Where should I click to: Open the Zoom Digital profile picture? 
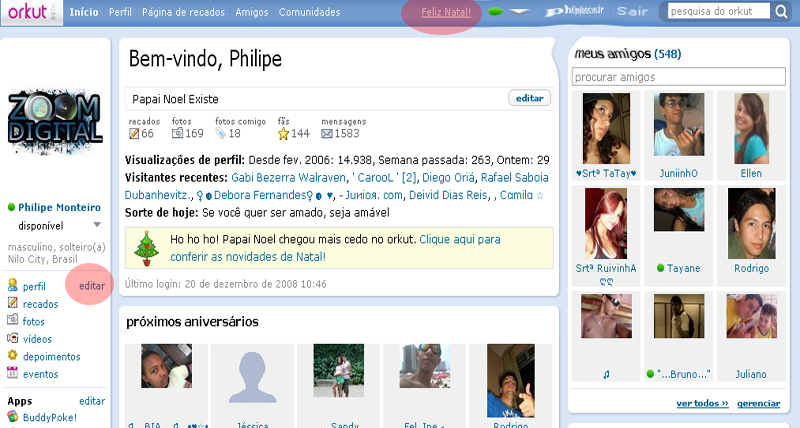pyautogui.click(x=55, y=122)
